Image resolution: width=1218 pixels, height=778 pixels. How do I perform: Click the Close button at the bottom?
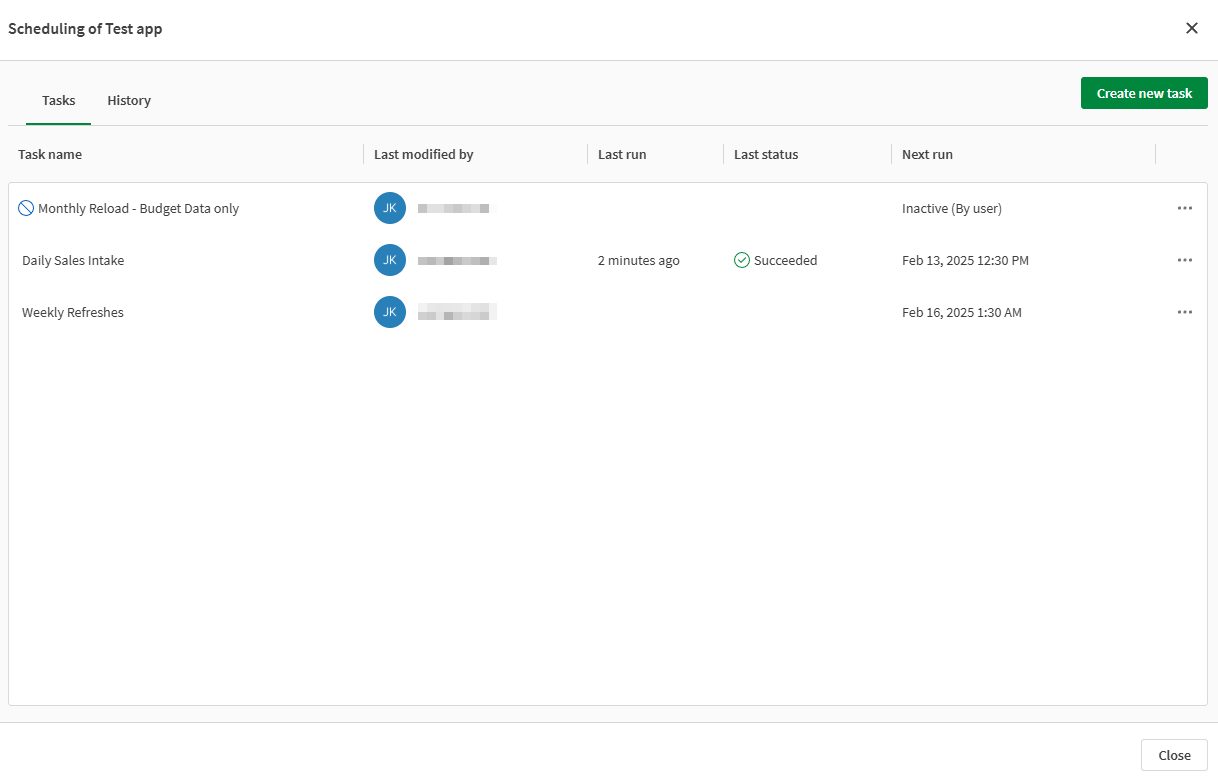tap(1174, 755)
